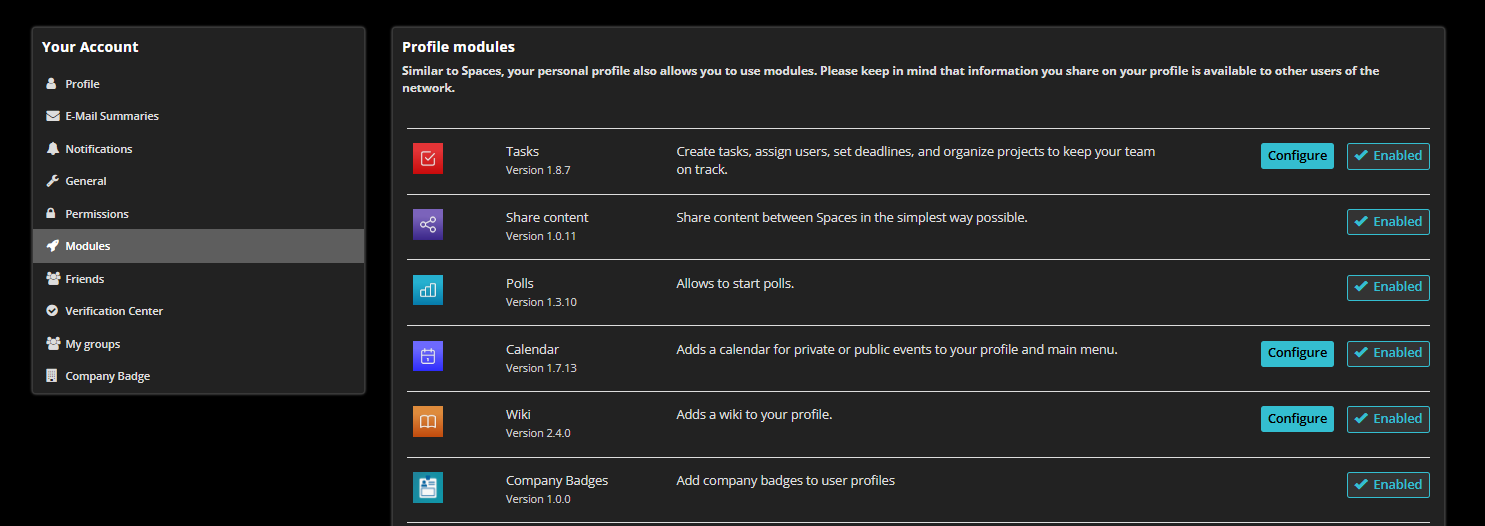The image size is (1485, 526).
Task: Disable the Wiki module Enabled toggle
Action: 1388,419
